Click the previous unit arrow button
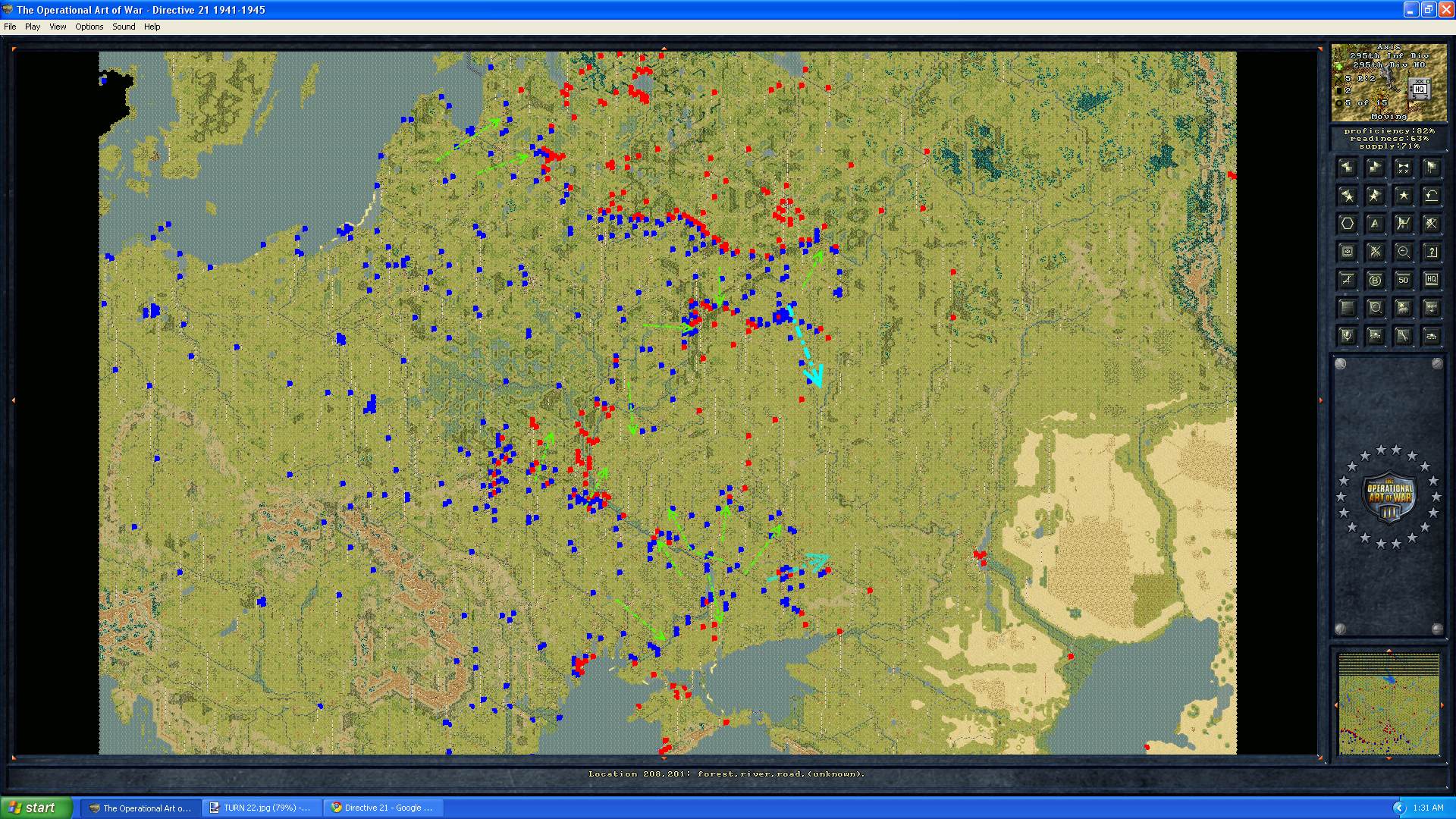1456x819 pixels. 1348,168
